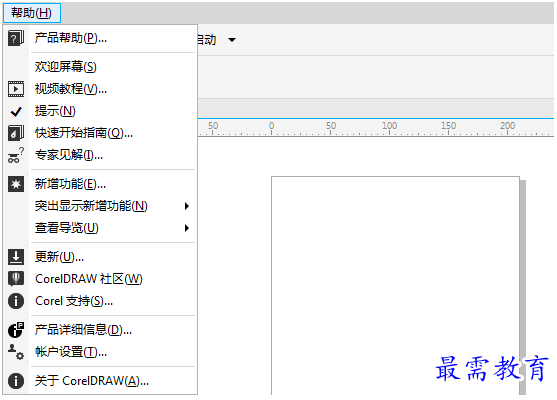The image size is (557, 400).
Task: Open the 帮助(H) menu
Action: coord(32,13)
